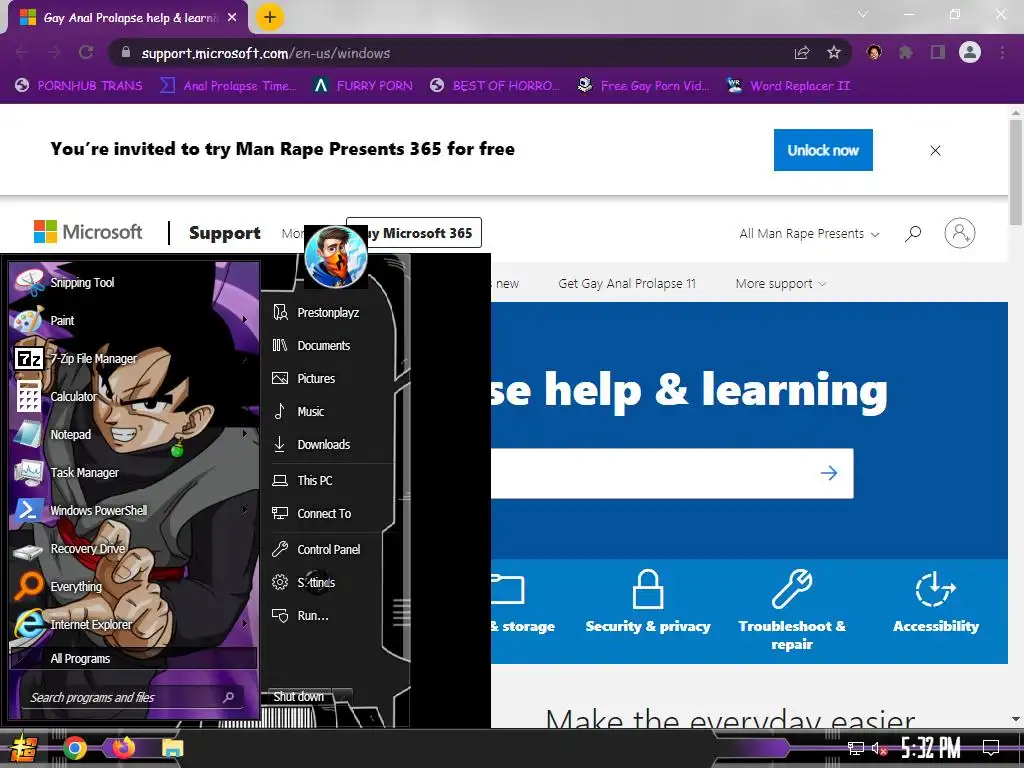
Task: Open the notification center icon
Action: 991,748
